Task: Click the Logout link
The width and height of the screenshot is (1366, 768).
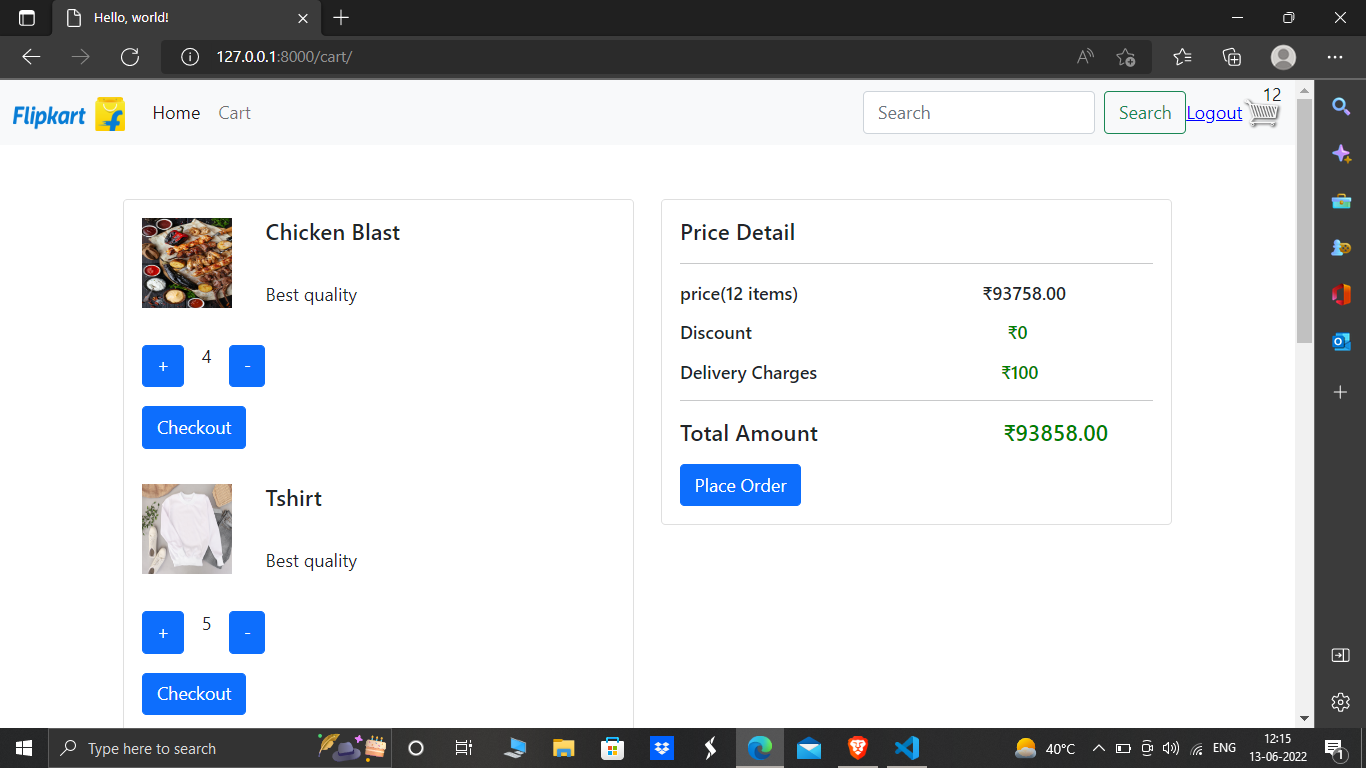Action: pyautogui.click(x=1214, y=113)
